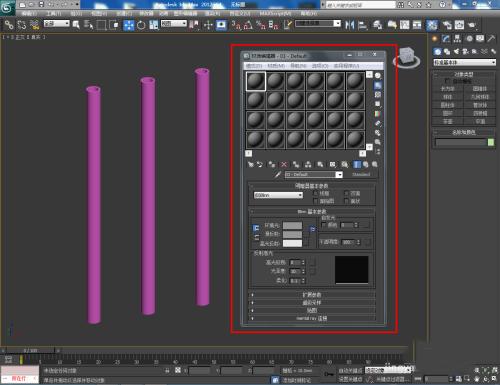Enable the 线框 wireframe checkbox
Screen dimensions: 500x385
tap(316, 193)
